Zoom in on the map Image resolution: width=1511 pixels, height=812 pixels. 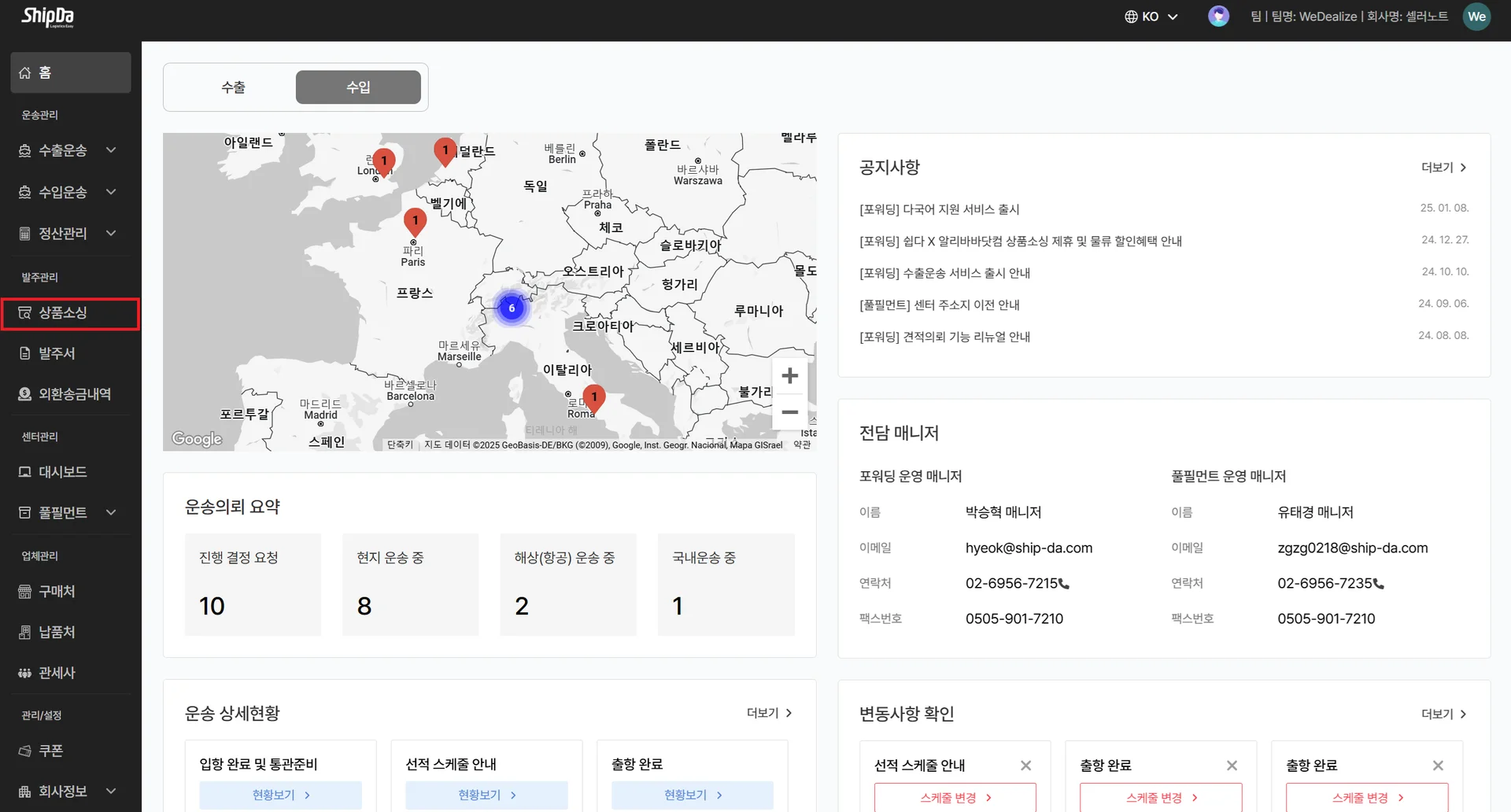pyautogui.click(x=789, y=375)
